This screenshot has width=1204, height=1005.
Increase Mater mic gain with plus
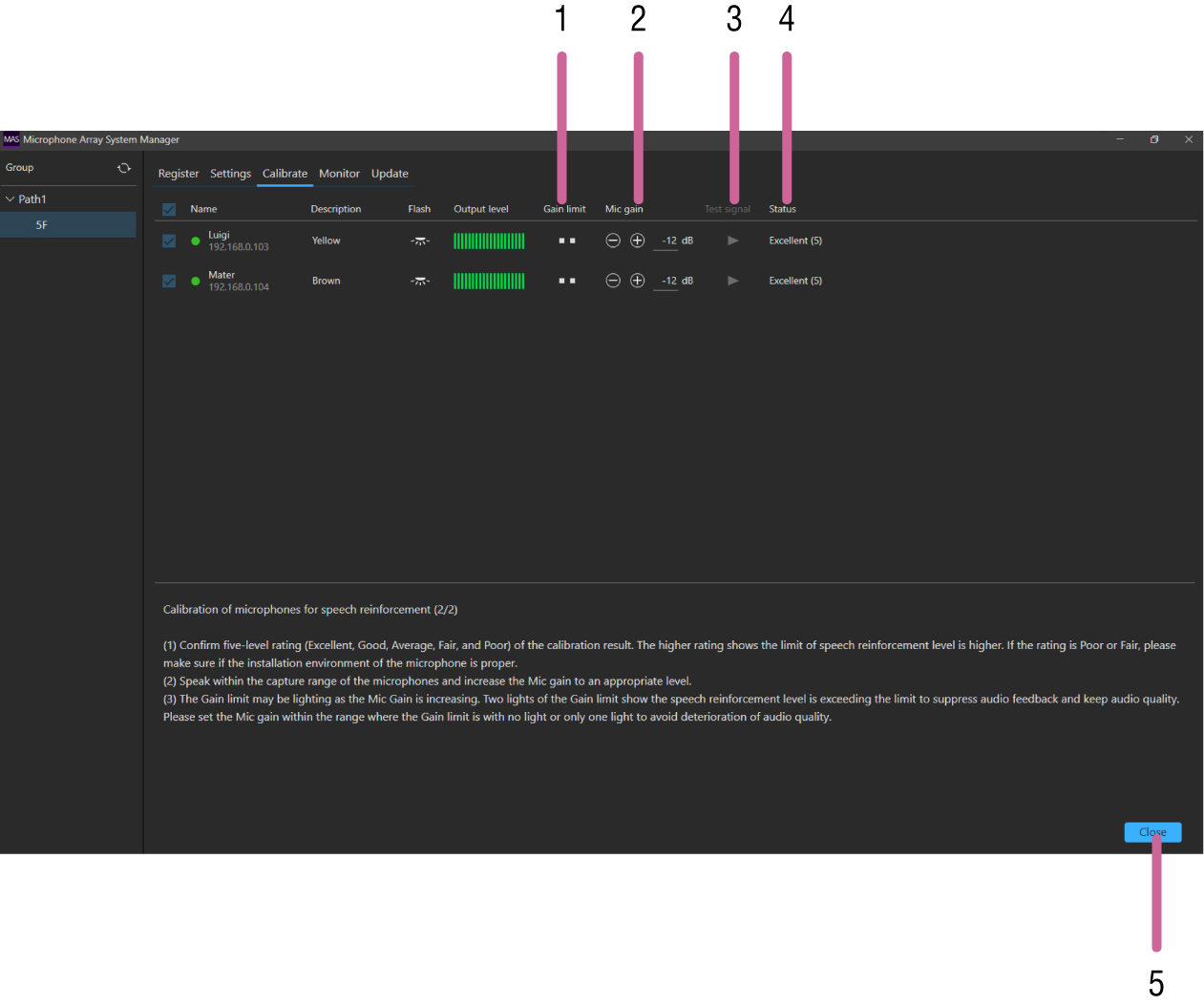click(638, 281)
